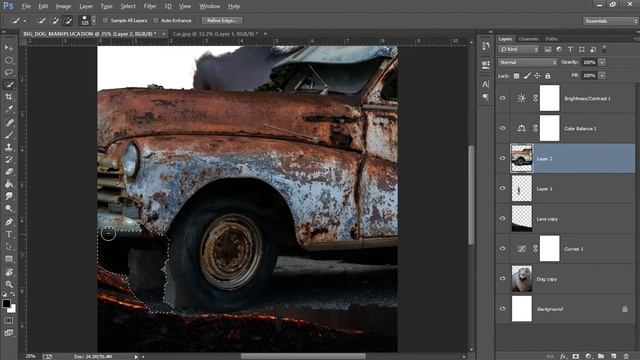Image resolution: width=640 pixels, height=360 pixels.
Task: Switch to the Channels tab
Action: [529, 39]
